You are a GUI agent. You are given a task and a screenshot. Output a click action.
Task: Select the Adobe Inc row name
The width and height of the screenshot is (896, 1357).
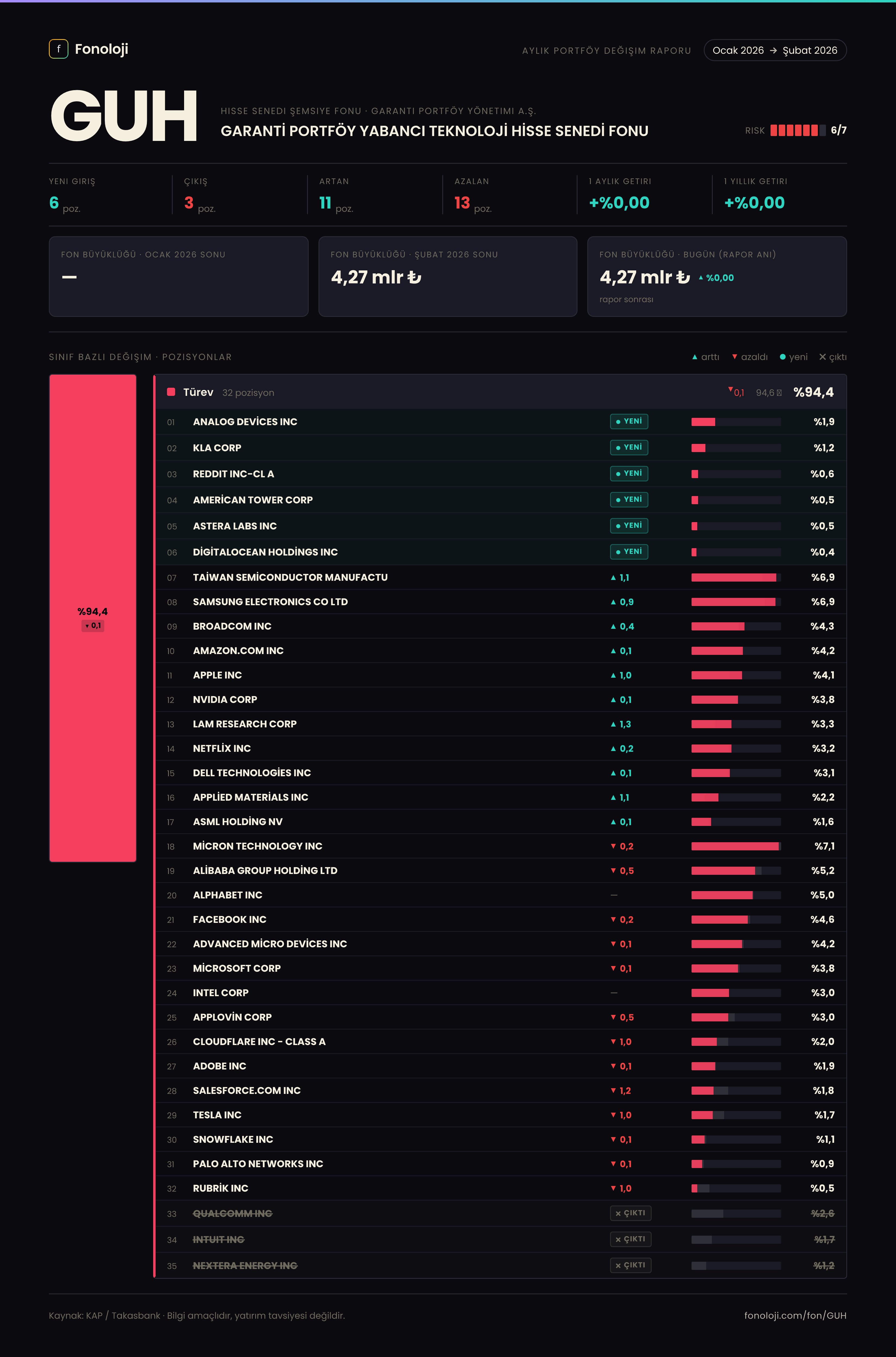(x=219, y=1066)
